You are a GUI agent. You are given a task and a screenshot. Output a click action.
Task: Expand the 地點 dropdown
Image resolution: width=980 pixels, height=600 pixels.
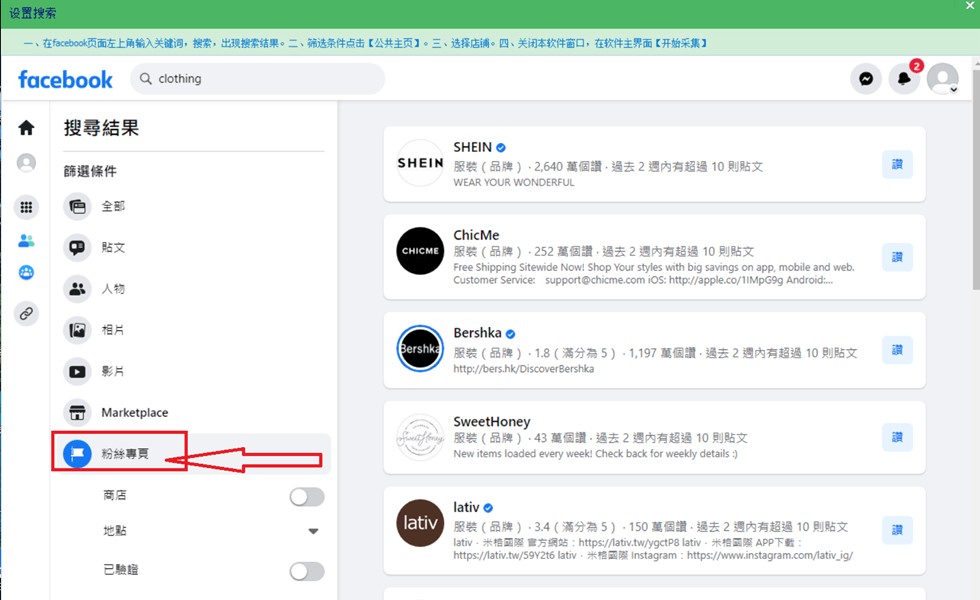coord(313,531)
